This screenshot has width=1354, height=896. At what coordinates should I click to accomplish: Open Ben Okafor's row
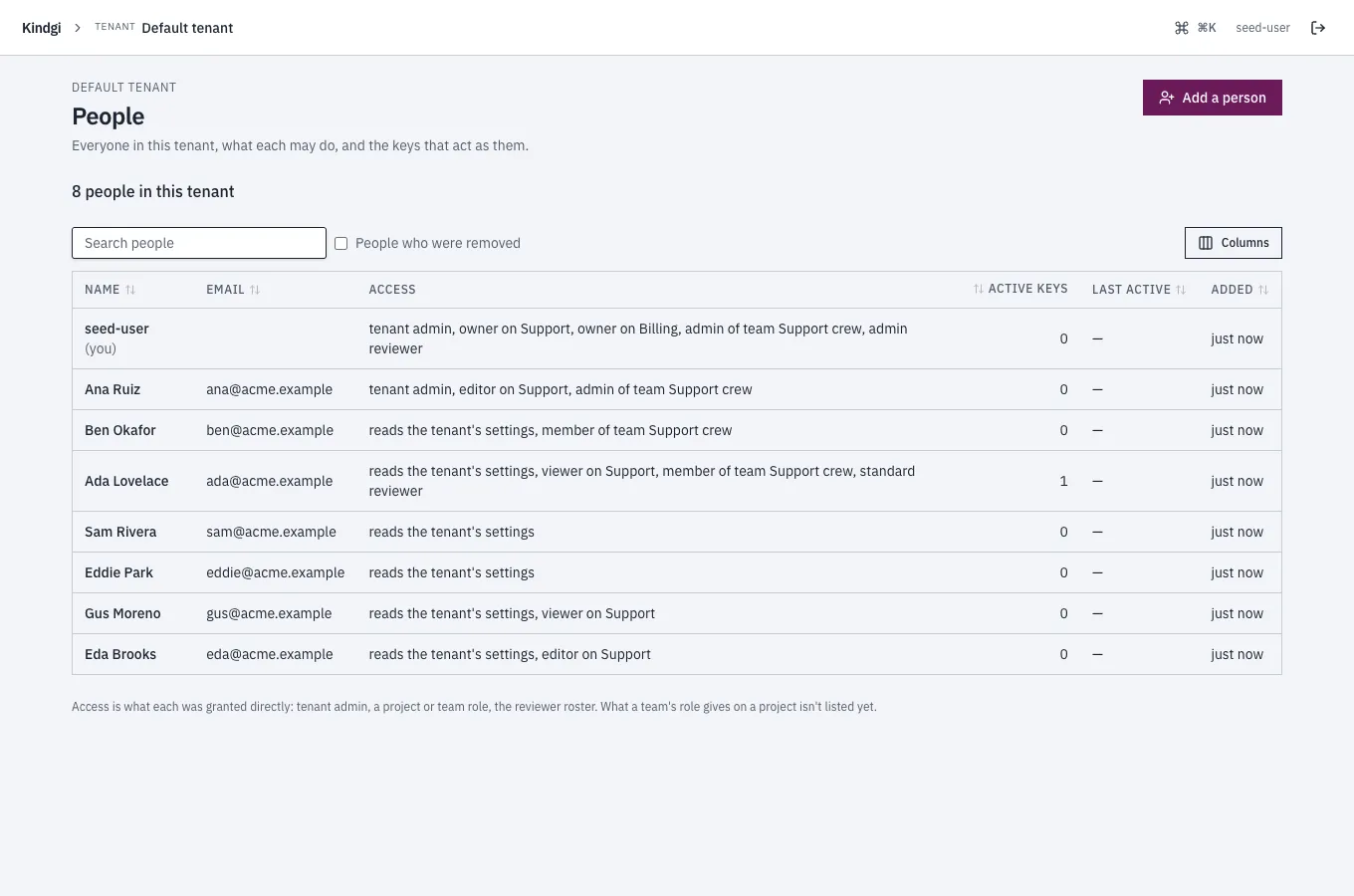677,430
